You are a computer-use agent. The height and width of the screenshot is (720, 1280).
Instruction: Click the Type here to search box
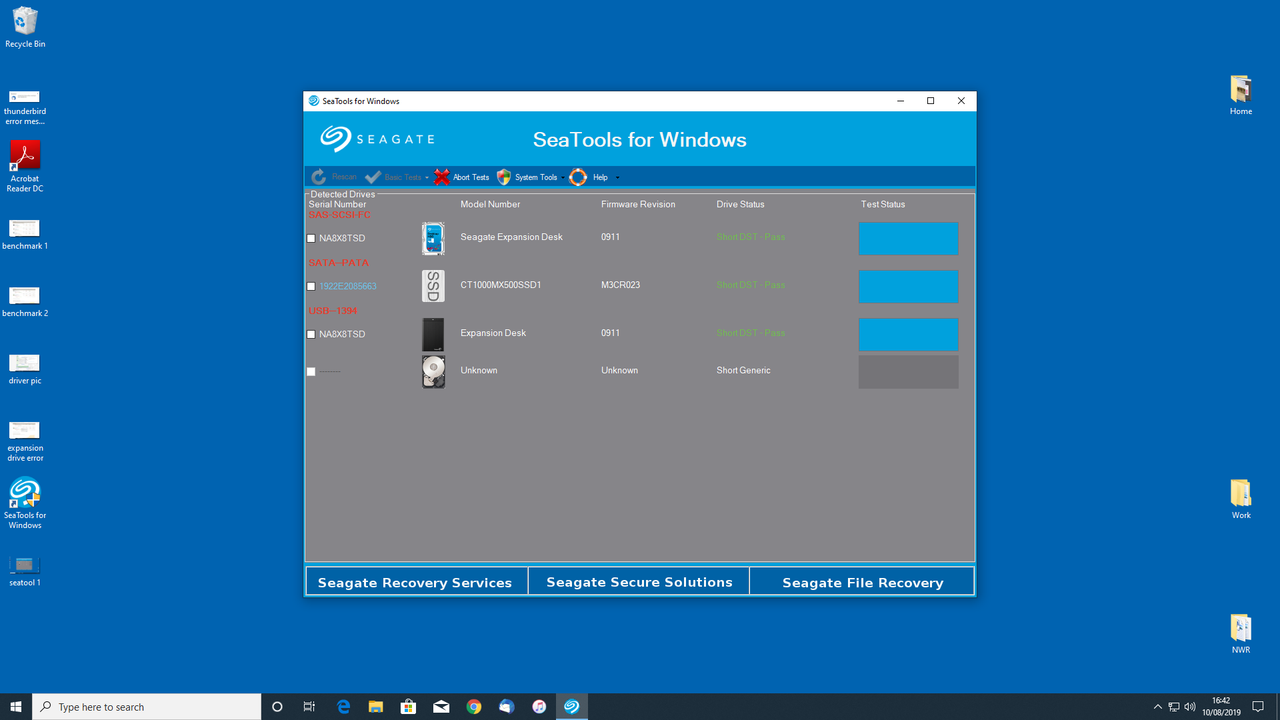point(147,706)
